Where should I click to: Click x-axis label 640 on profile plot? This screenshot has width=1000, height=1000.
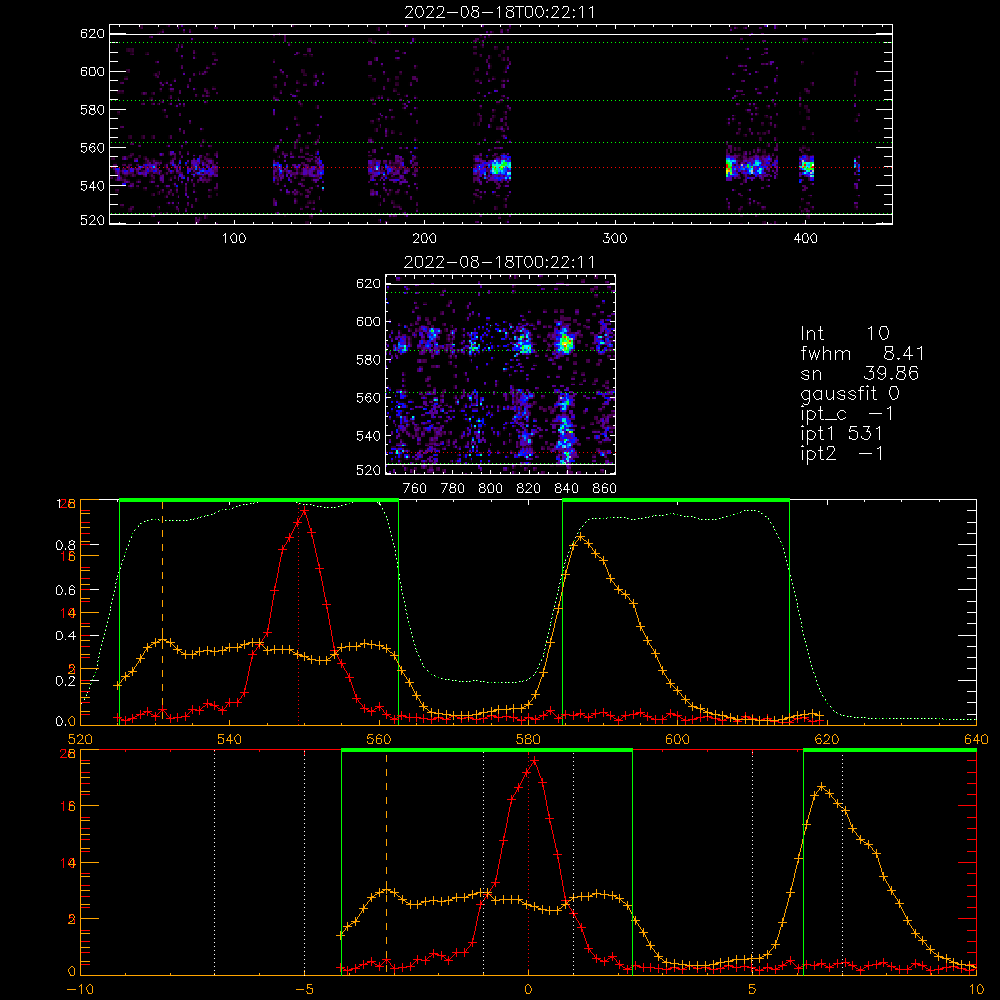pos(976,740)
